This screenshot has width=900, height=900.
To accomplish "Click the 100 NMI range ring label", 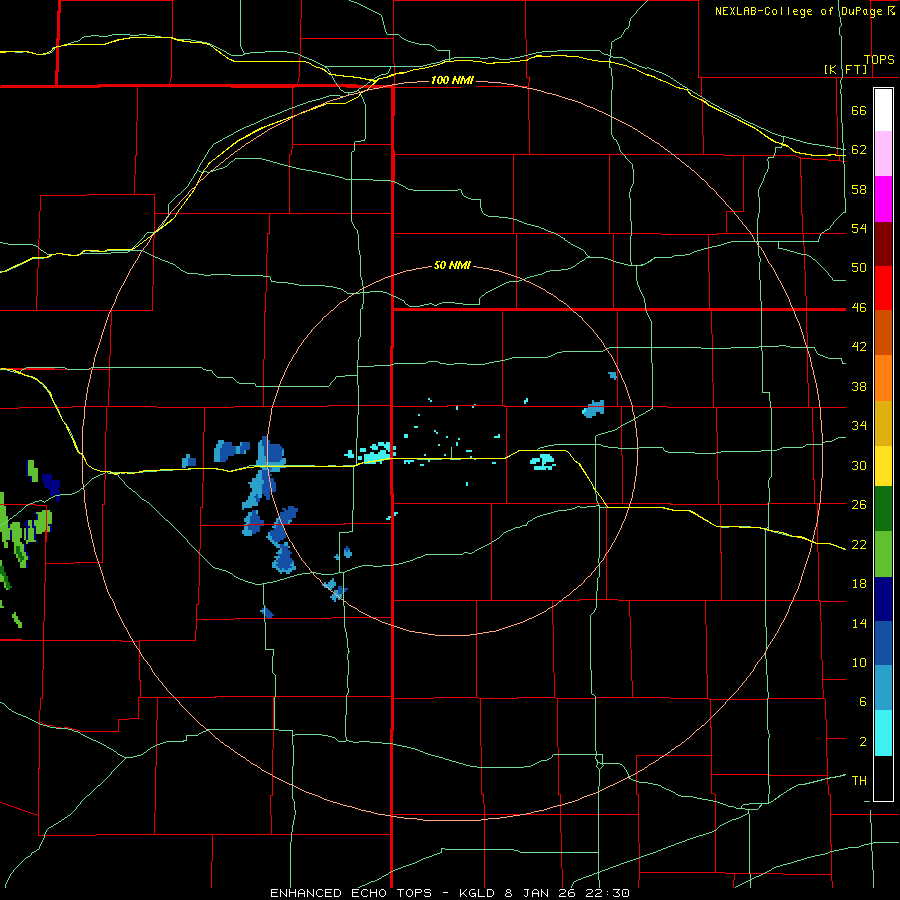I will (x=452, y=80).
